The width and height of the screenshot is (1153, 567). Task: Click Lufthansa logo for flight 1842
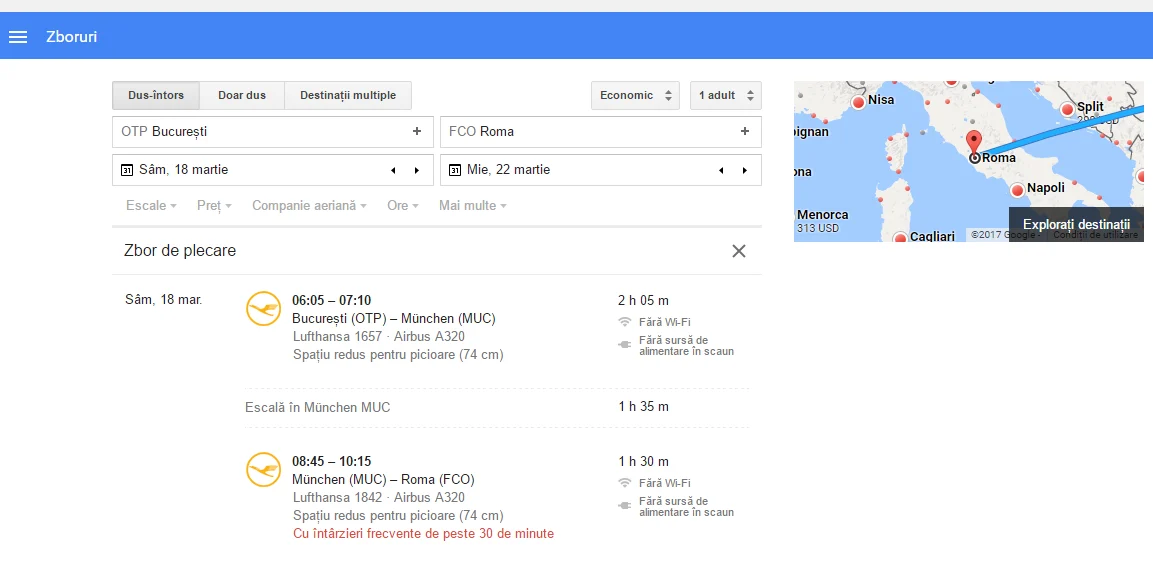263,470
